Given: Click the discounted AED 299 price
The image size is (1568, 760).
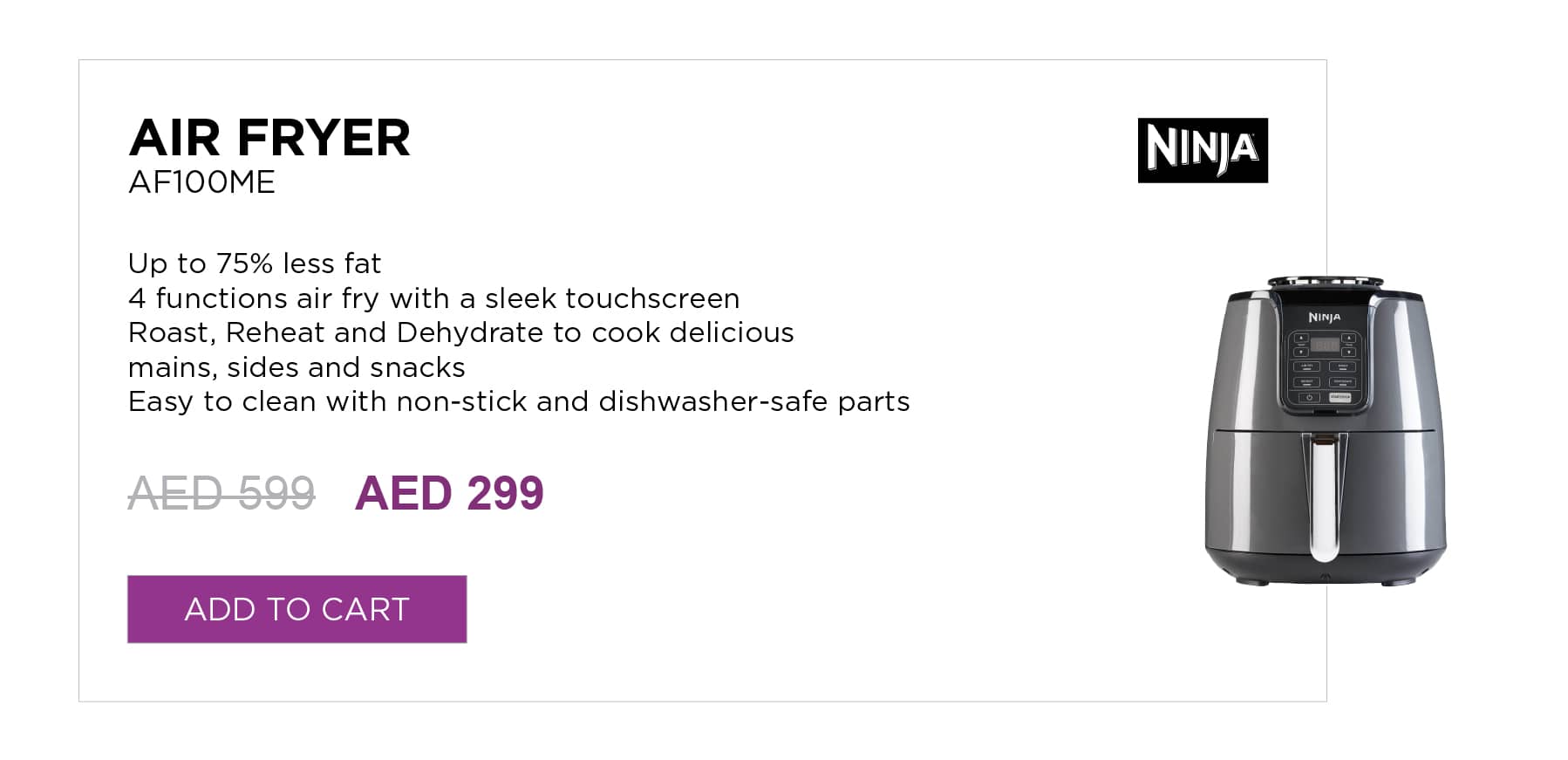Looking at the screenshot, I should pos(449,493).
